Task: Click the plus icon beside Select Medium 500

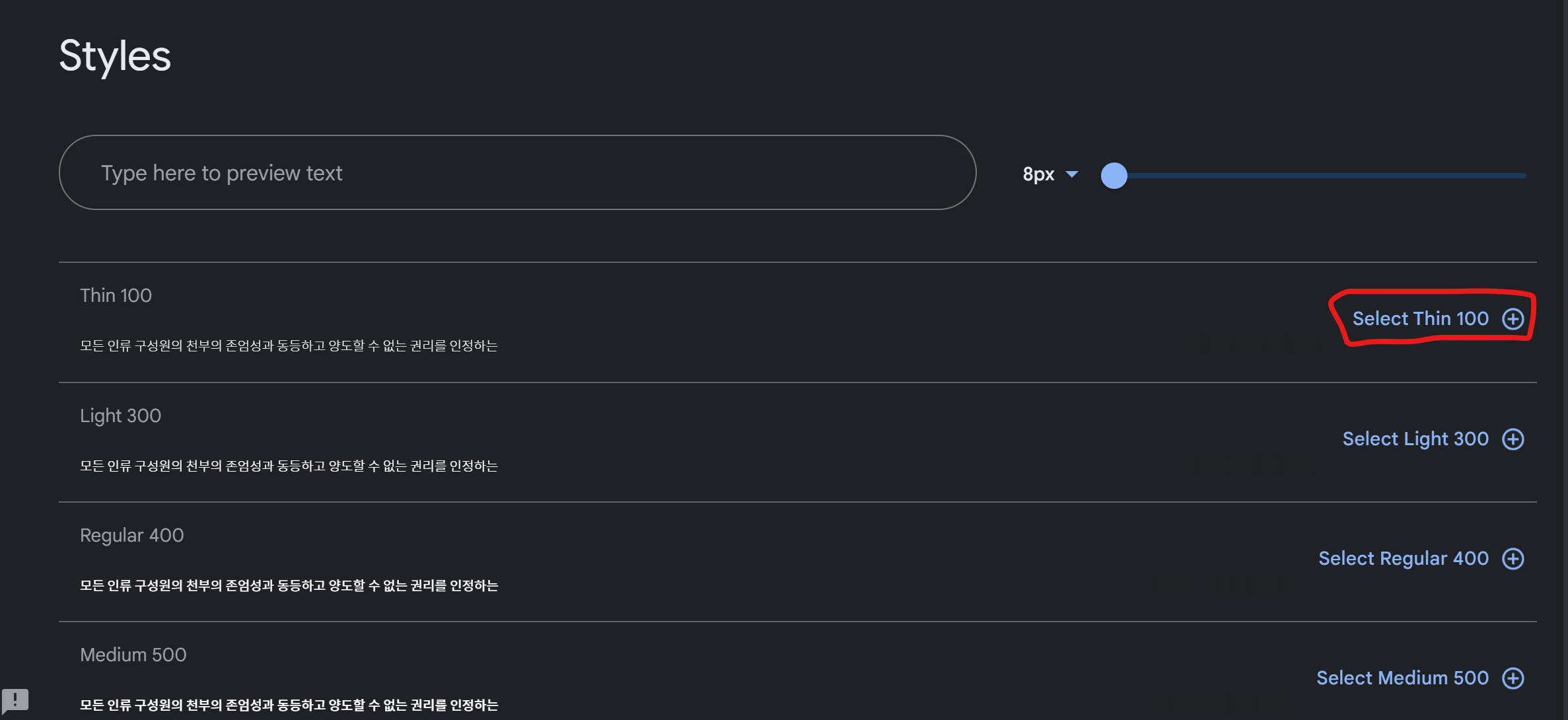Action: pyautogui.click(x=1513, y=678)
